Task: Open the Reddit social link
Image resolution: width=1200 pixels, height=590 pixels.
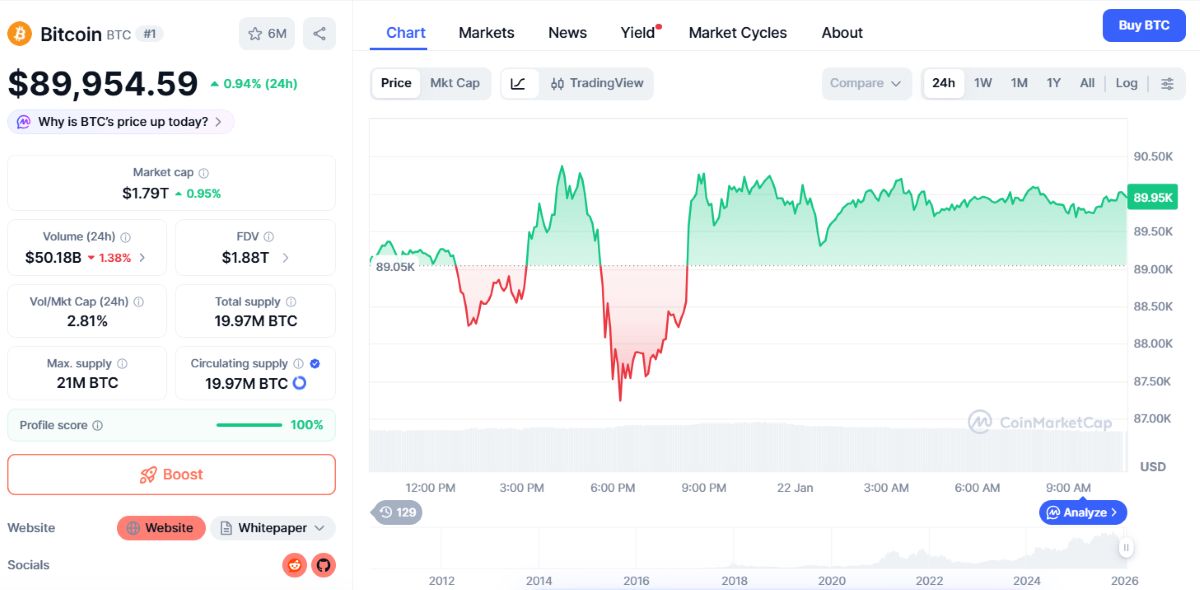Action: [x=294, y=565]
